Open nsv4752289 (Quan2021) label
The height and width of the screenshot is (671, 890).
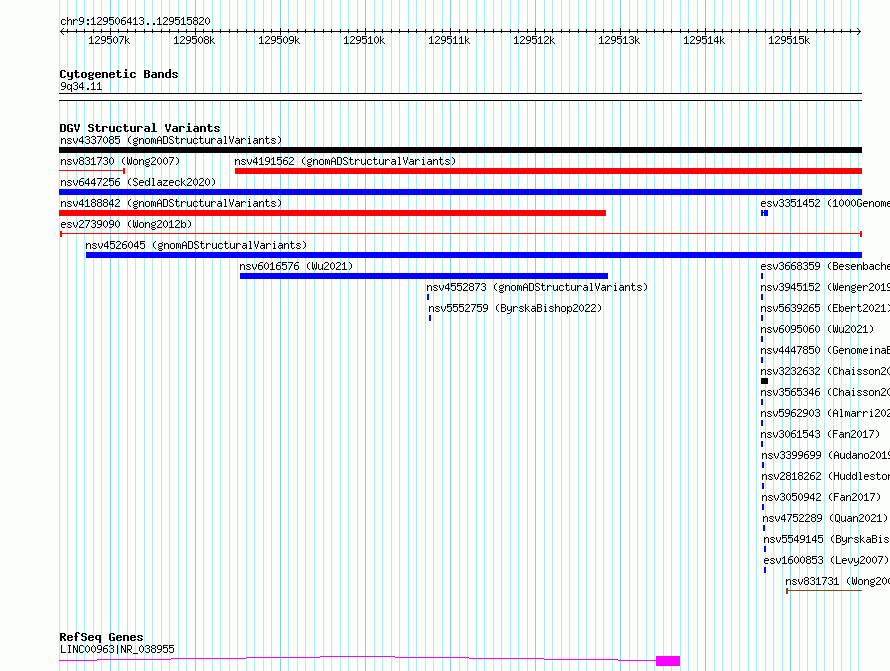[x=825, y=518]
